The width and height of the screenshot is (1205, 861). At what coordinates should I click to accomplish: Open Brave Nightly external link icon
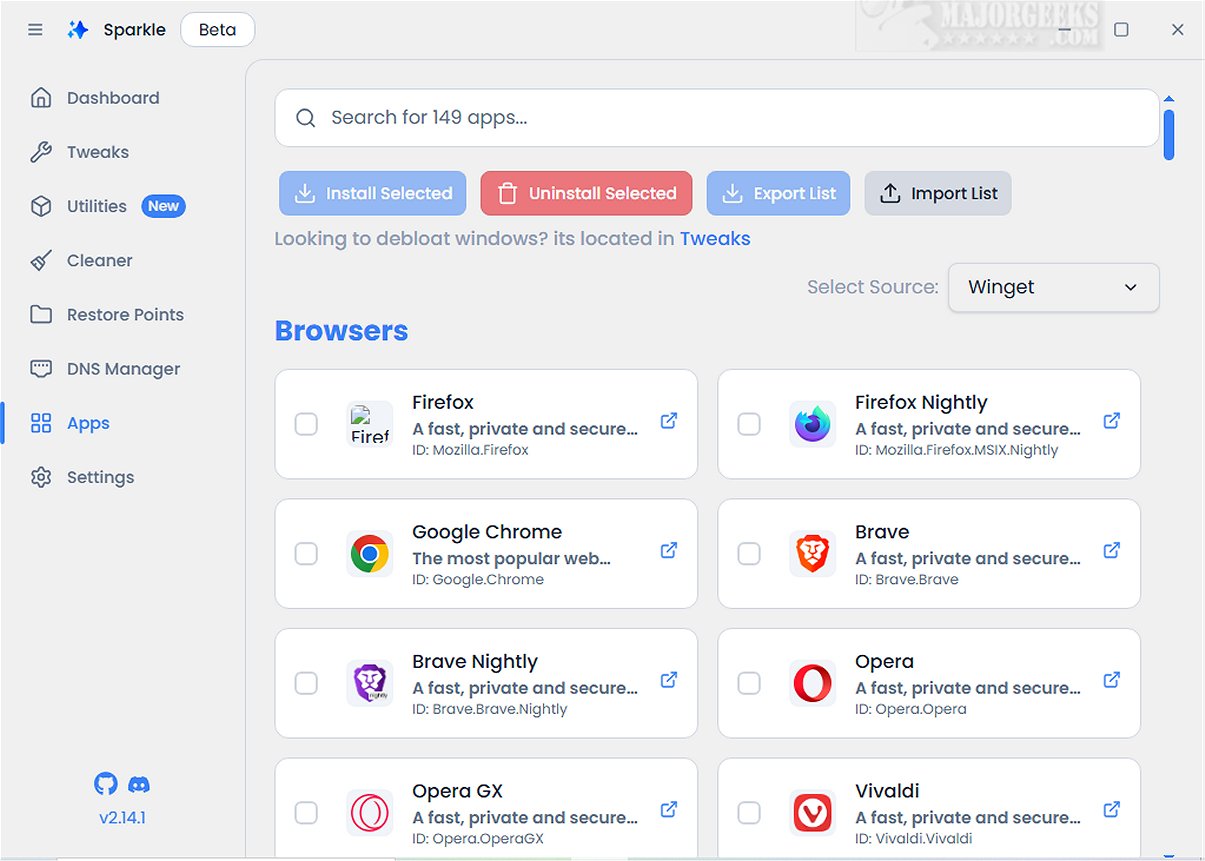coord(669,680)
